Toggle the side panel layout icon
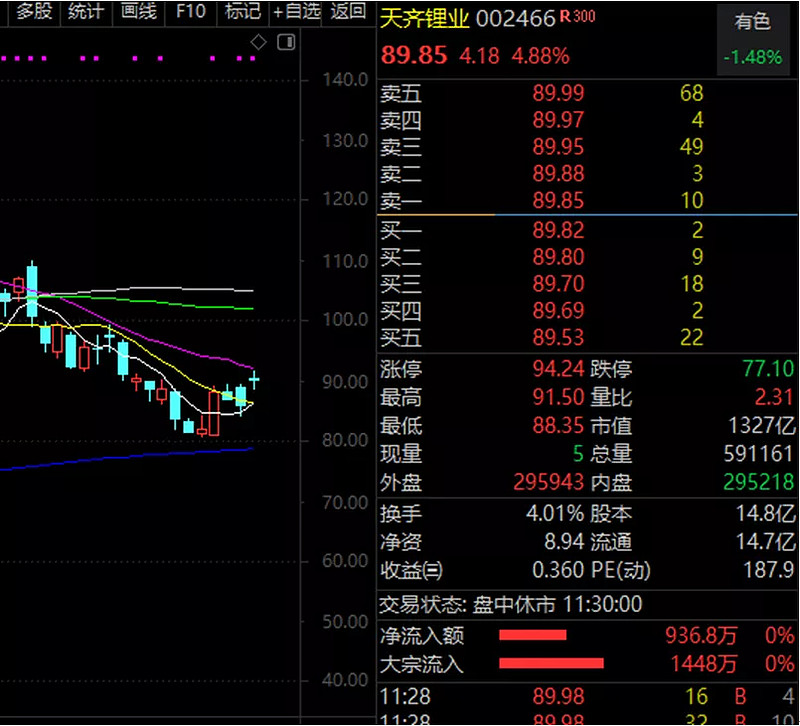The width and height of the screenshot is (800, 726). (x=286, y=42)
